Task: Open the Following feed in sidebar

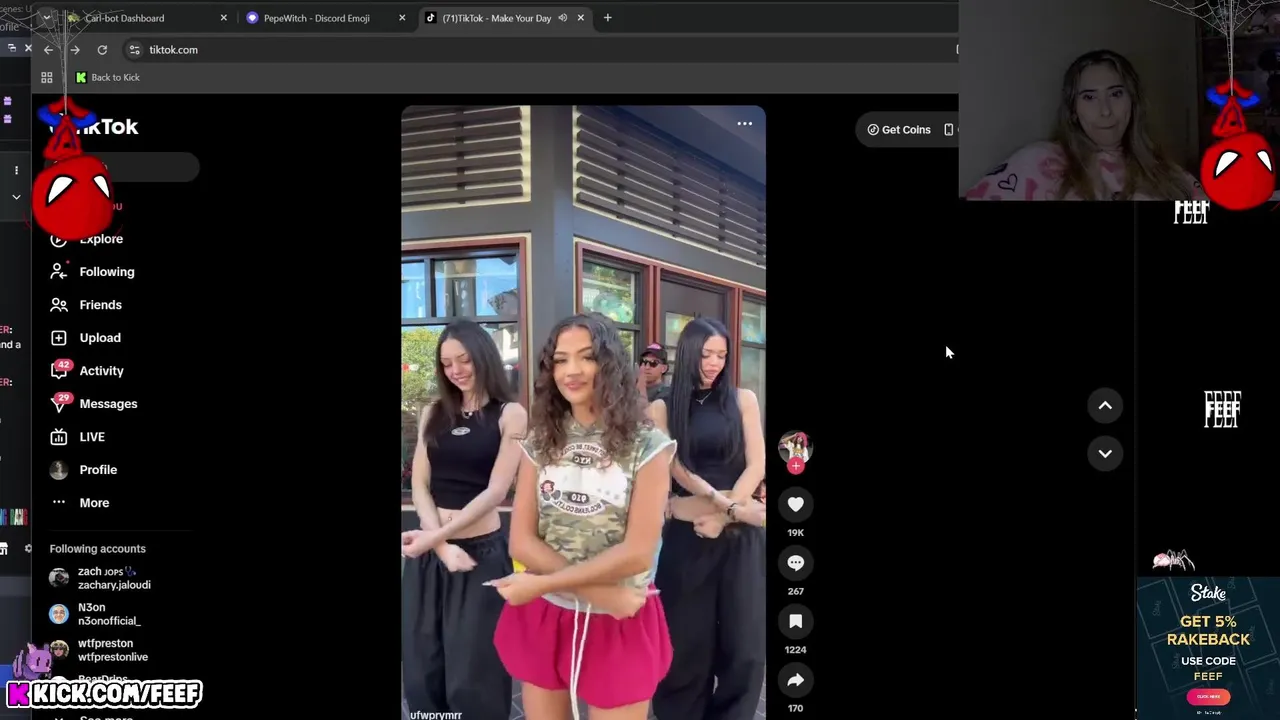Action: (x=106, y=272)
